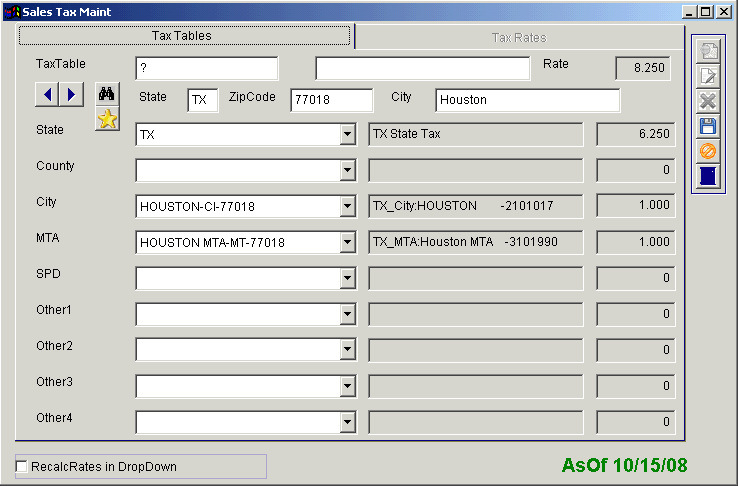Image resolution: width=738 pixels, height=486 pixels.
Task: Click the orange cancel circle icon
Action: (708, 151)
